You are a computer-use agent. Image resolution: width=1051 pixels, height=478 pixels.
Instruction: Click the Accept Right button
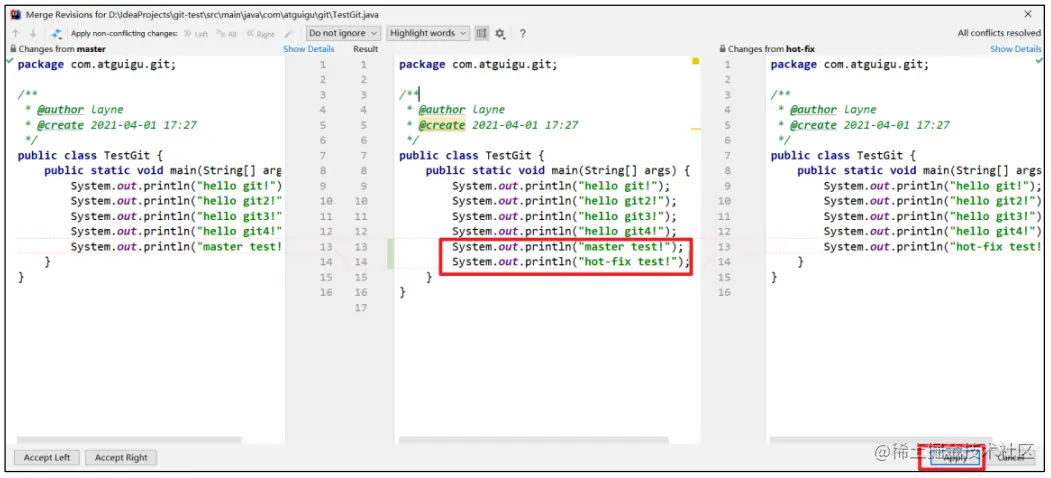(121, 458)
